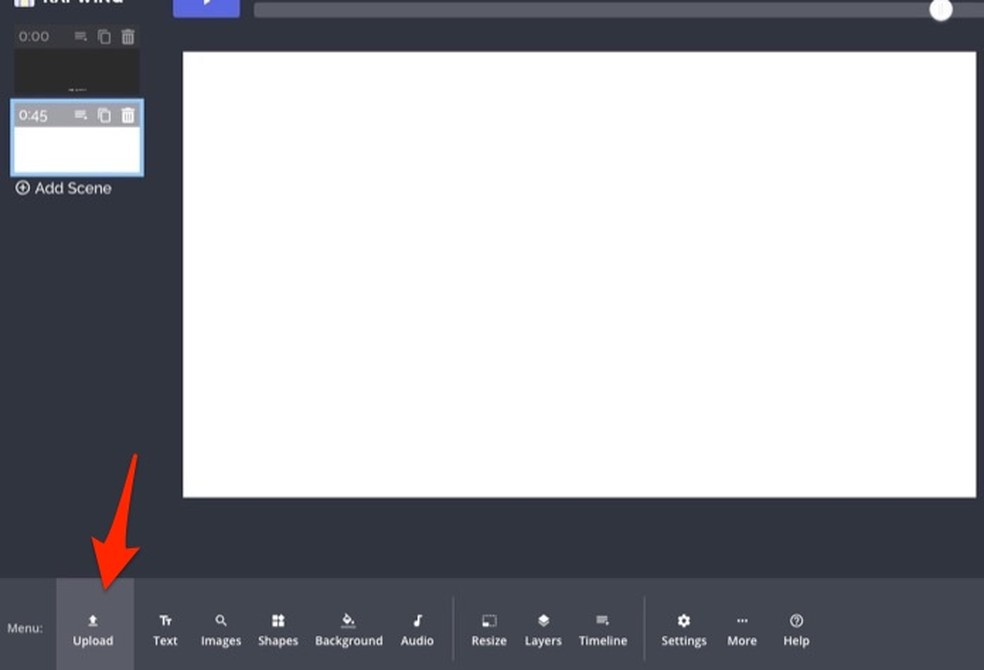Open the Layers panel
The height and width of the screenshot is (670, 984).
pos(543,630)
